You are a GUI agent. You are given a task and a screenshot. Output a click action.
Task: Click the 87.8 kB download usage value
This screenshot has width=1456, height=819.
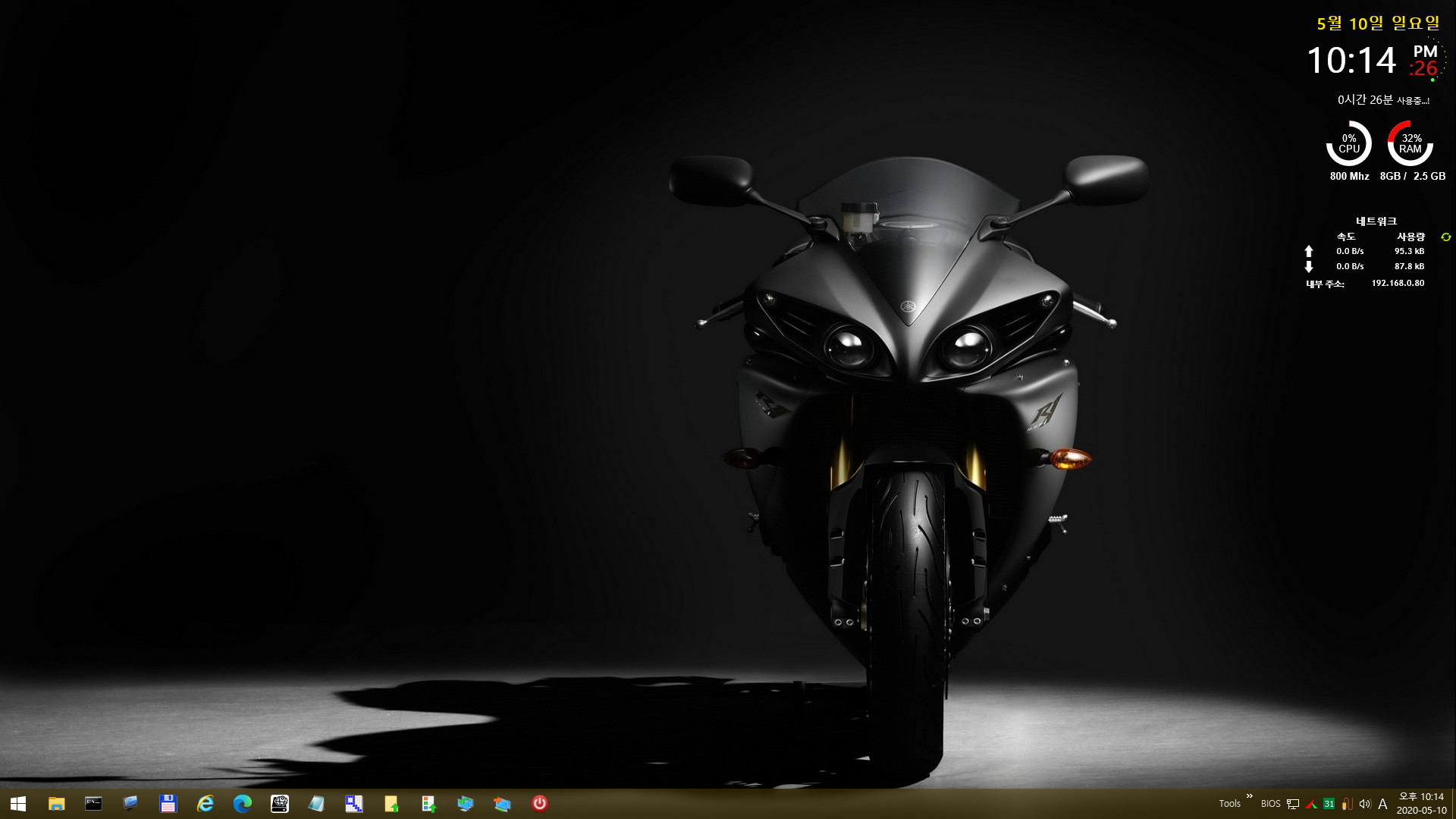click(1409, 266)
